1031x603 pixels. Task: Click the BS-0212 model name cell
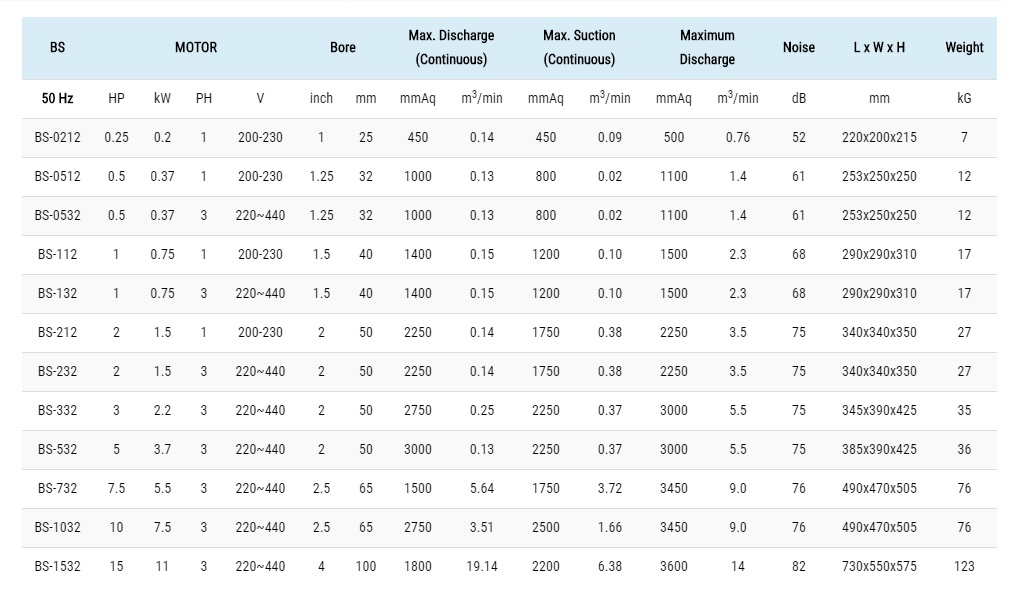pos(57,137)
